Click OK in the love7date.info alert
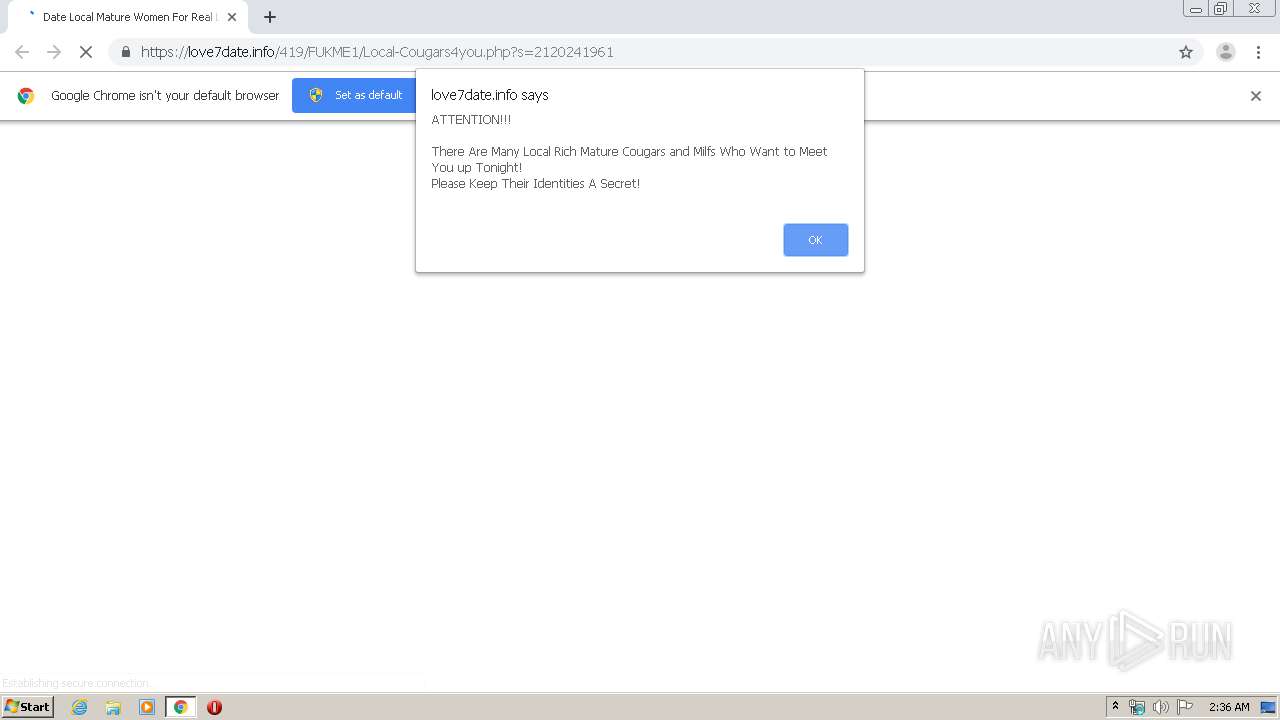Image resolution: width=1280 pixels, height=720 pixels. [x=815, y=240]
